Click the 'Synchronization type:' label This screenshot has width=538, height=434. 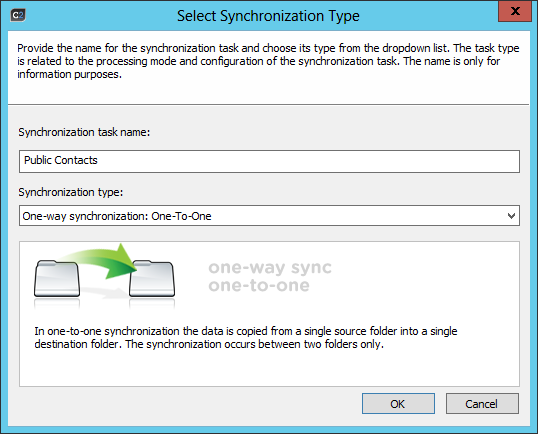71,192
